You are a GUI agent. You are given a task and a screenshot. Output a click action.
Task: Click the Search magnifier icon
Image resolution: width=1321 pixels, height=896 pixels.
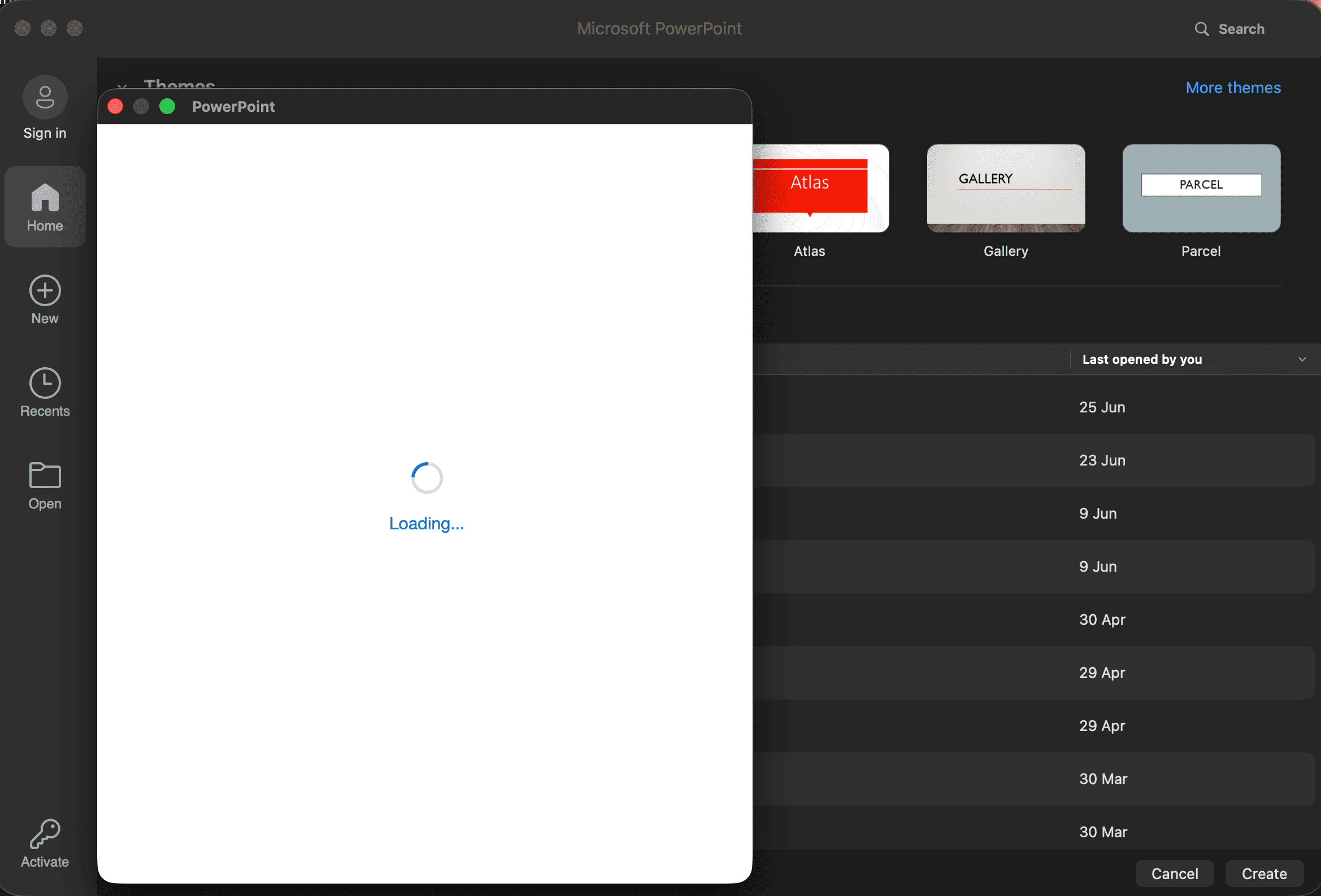(x=1201, y=29)
